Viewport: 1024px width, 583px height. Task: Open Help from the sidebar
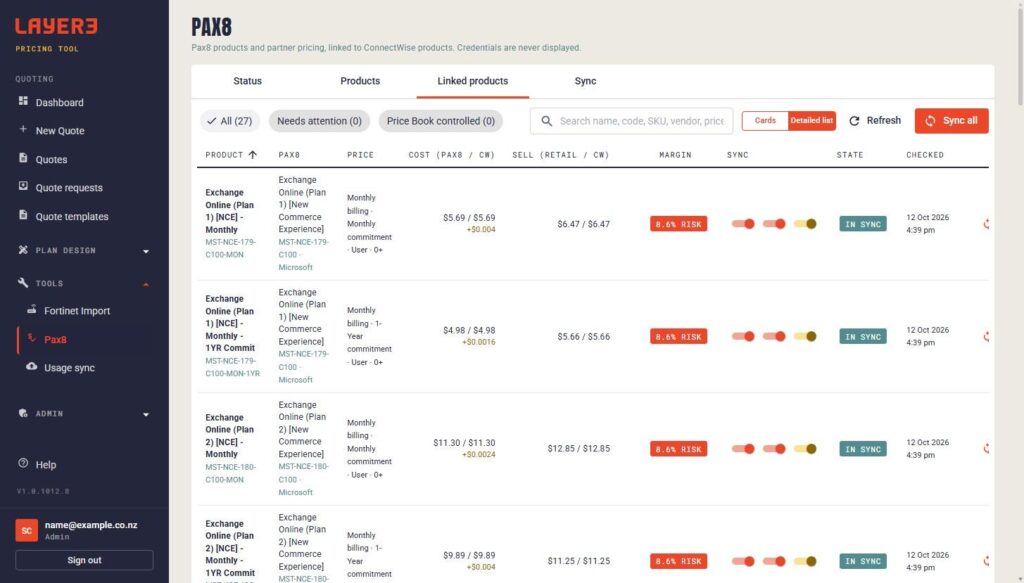point(46,464)
